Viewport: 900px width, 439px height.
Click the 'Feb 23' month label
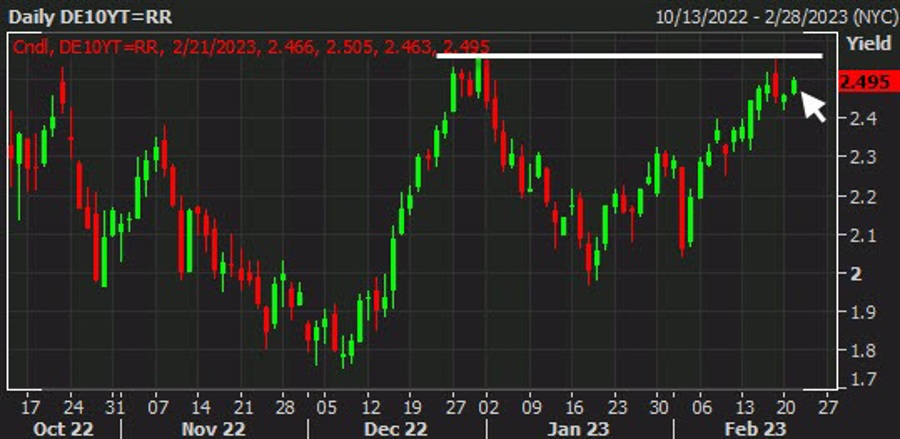pos(757,429)
